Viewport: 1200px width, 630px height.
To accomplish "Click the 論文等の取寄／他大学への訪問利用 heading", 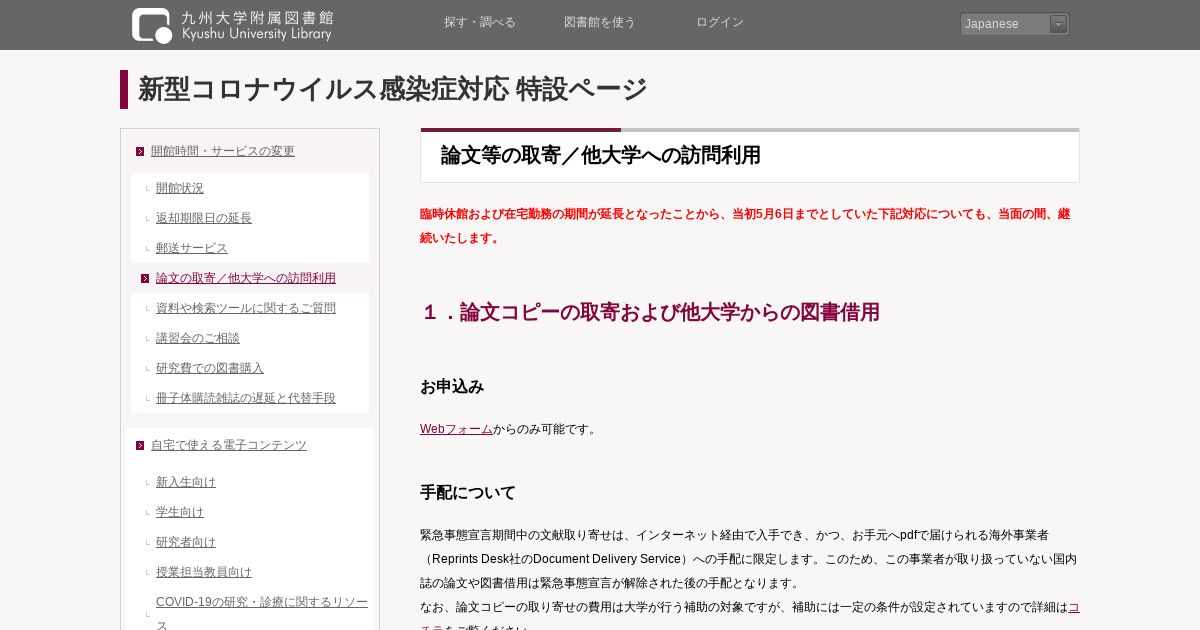I will click(x=601, y=155).
